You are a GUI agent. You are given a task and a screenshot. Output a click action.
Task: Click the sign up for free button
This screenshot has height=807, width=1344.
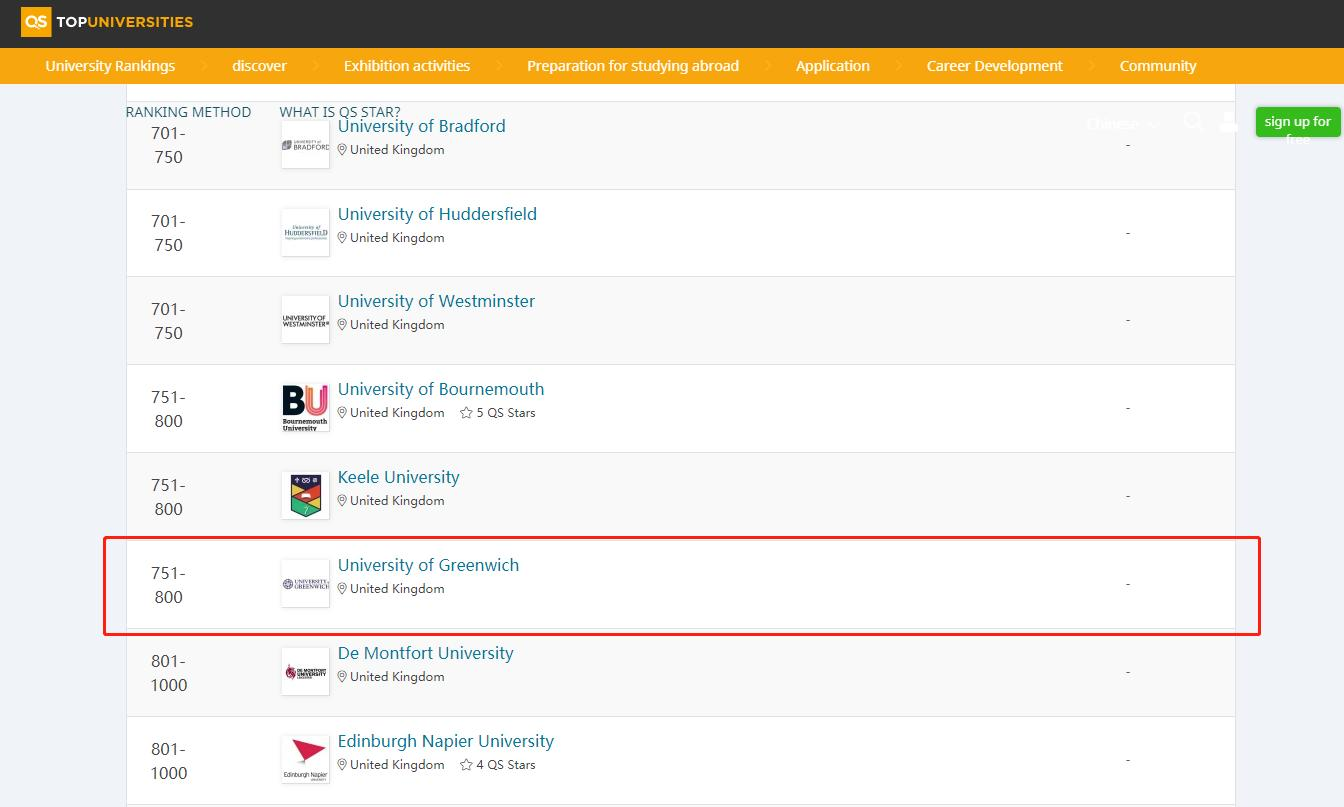click(x=1298, y=122)
